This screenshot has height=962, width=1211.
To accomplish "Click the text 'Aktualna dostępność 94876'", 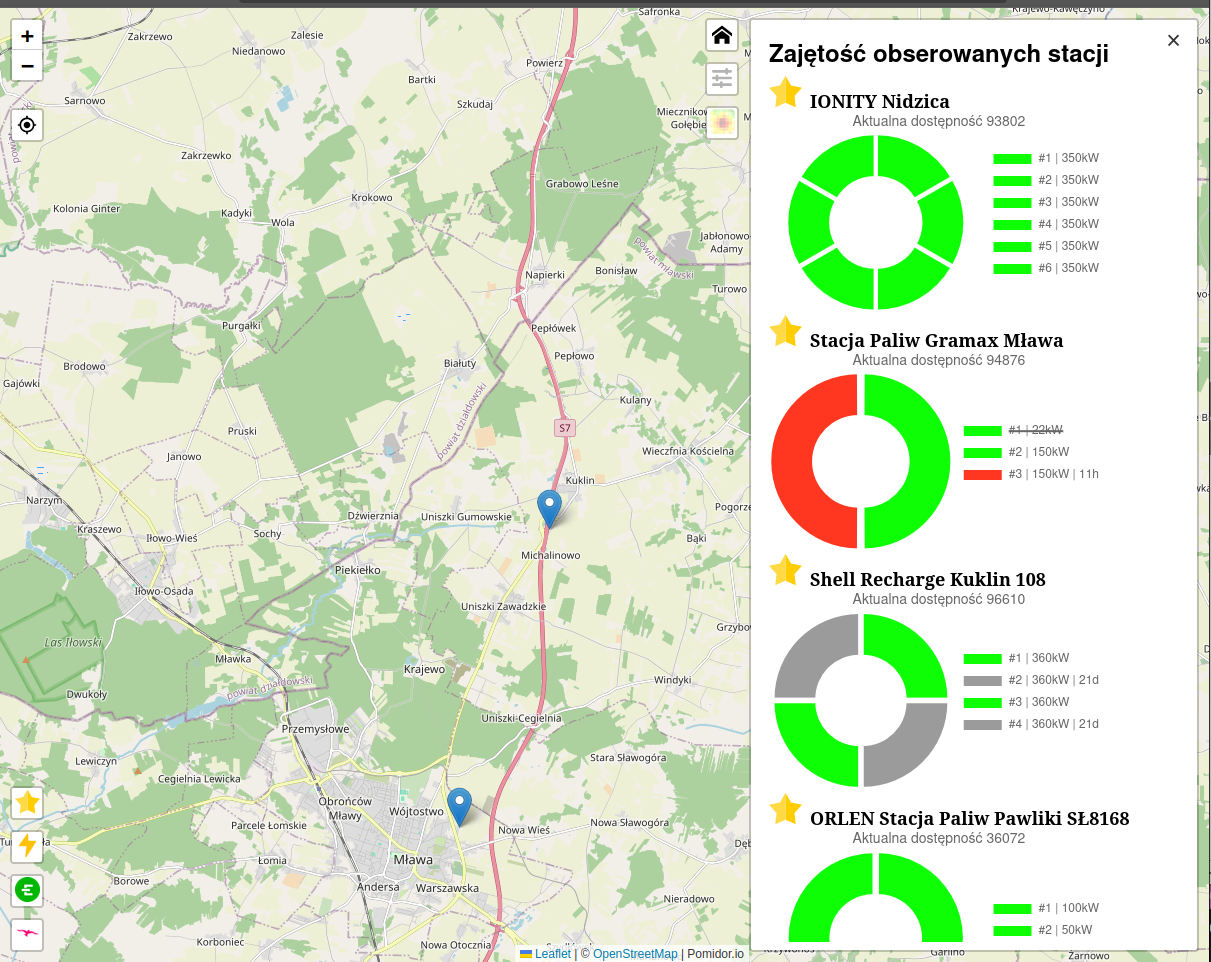I will click(x=939, y=360).
